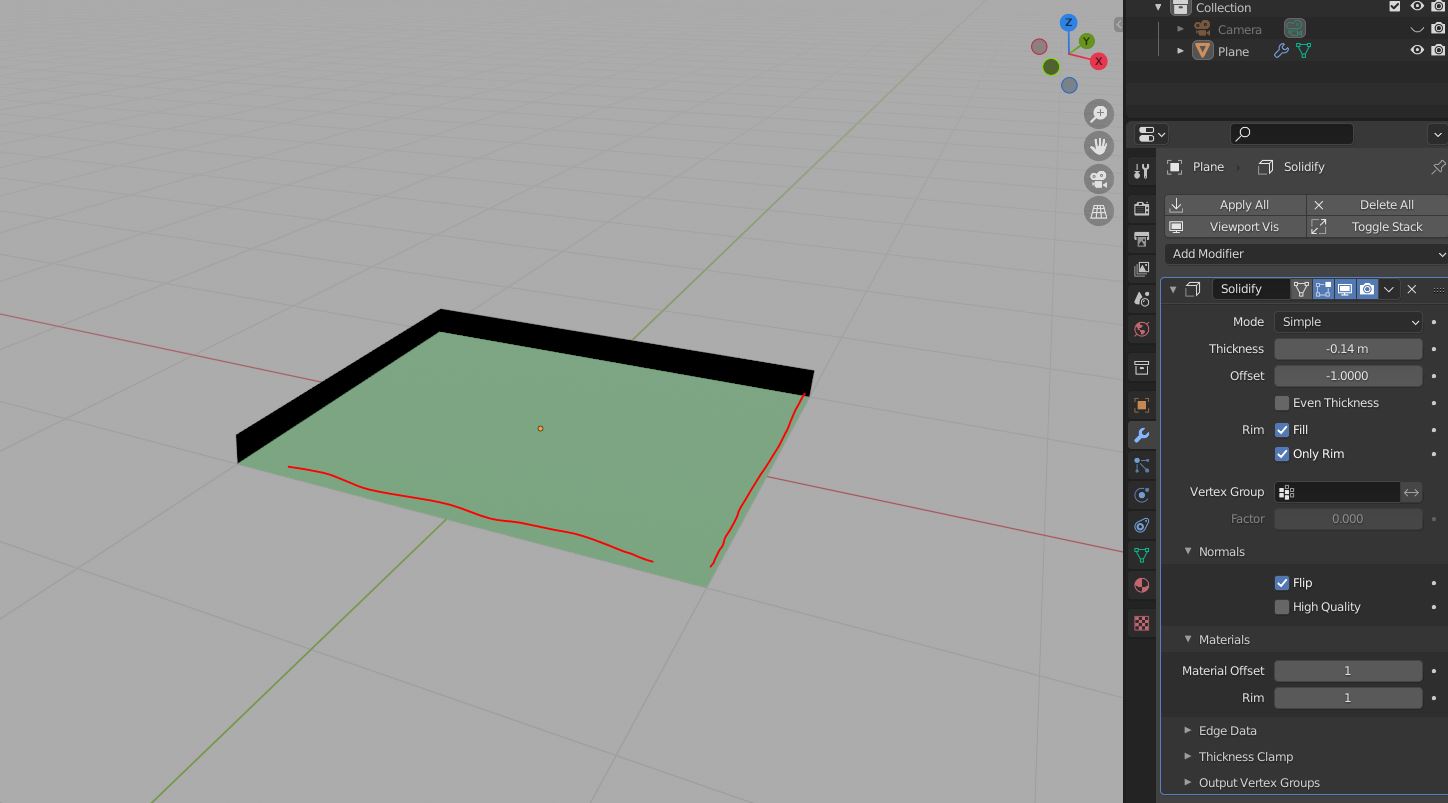Open the Mode dropdown set to Simple
This screenshot has width=1448, height=803.
pos(1348,322)
